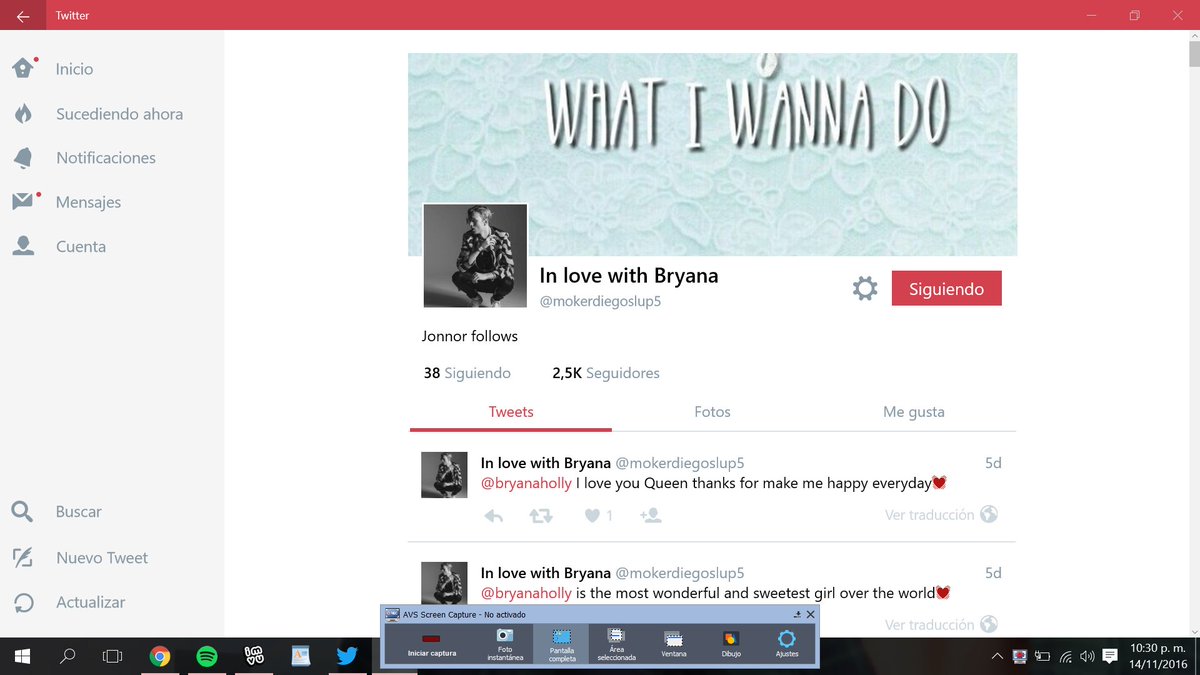
Task: Click second tweet's author avatar
Action: (x=444, y=584)
